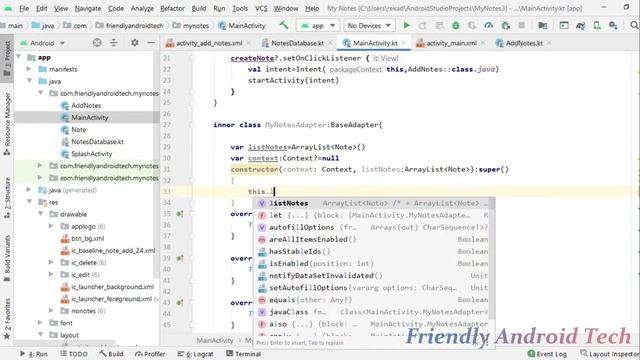Start debugging with the bug icon
640x360 pixels.
[456, 25]
